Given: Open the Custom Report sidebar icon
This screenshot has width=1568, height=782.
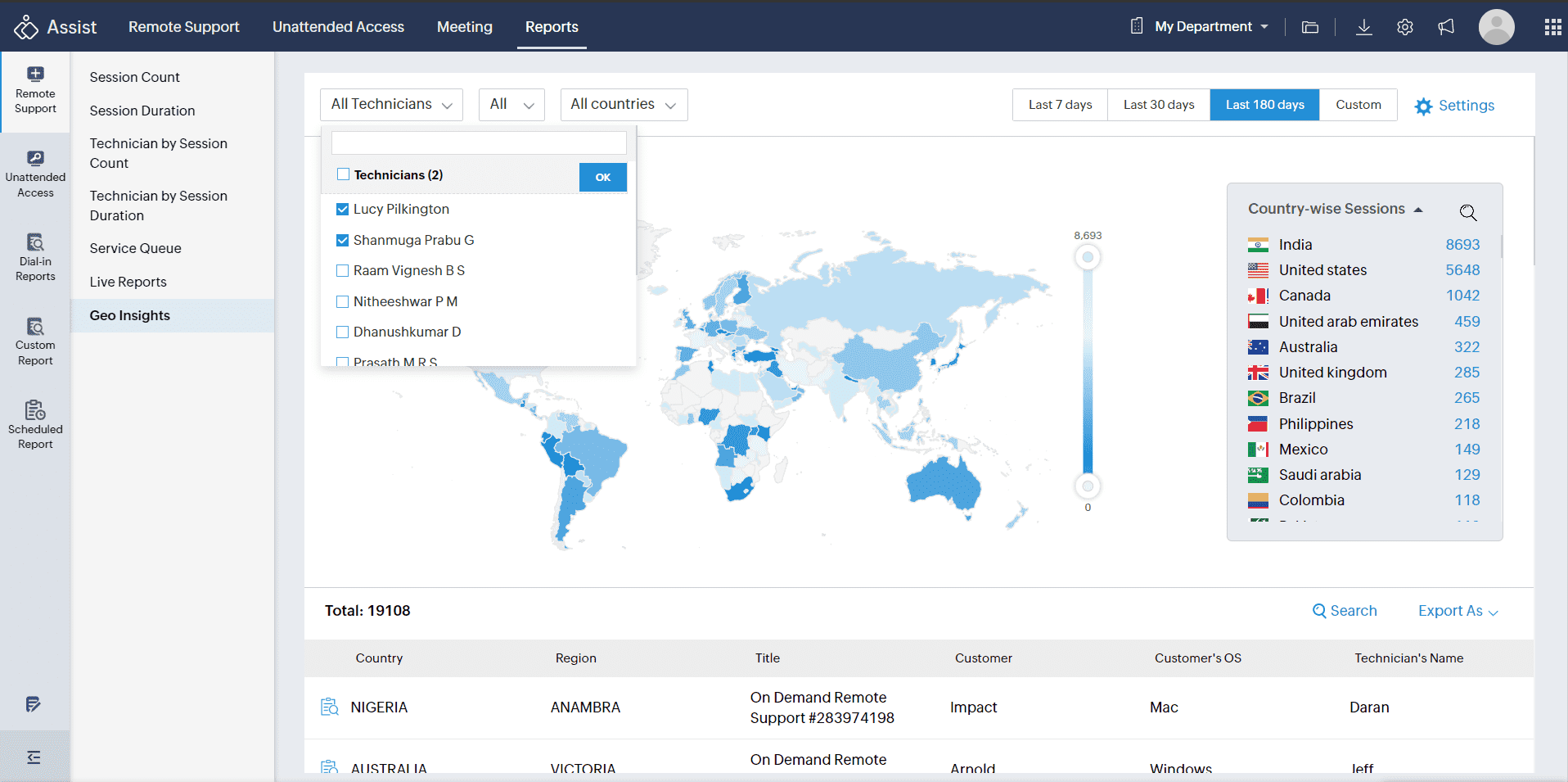Looking at the screenshot, I should [35, 341].
